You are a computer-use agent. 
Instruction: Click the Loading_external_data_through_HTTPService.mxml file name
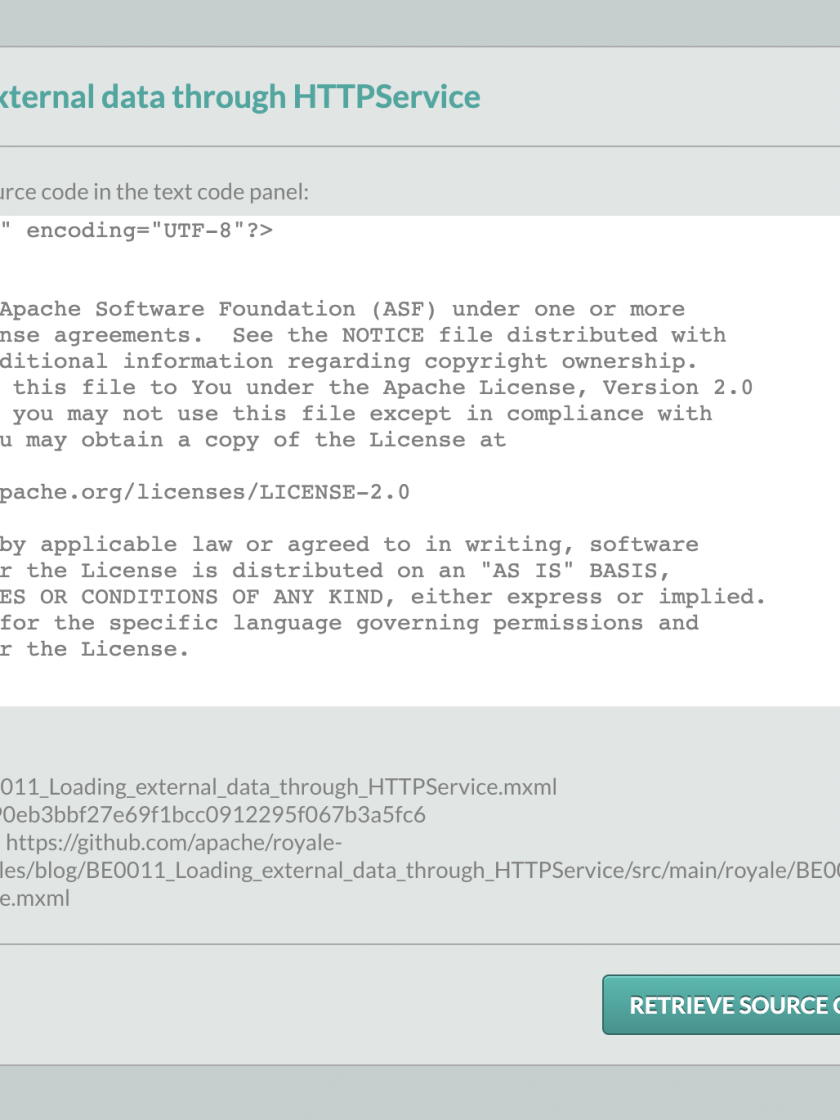click(278, 786)
